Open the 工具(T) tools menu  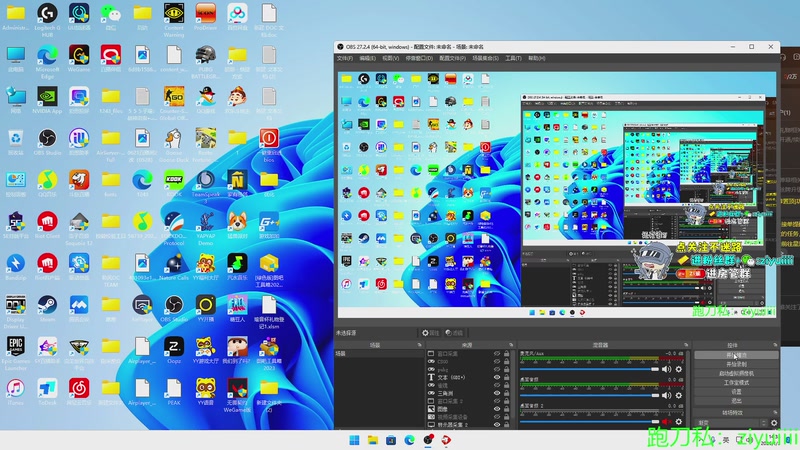tap(513, 58)
